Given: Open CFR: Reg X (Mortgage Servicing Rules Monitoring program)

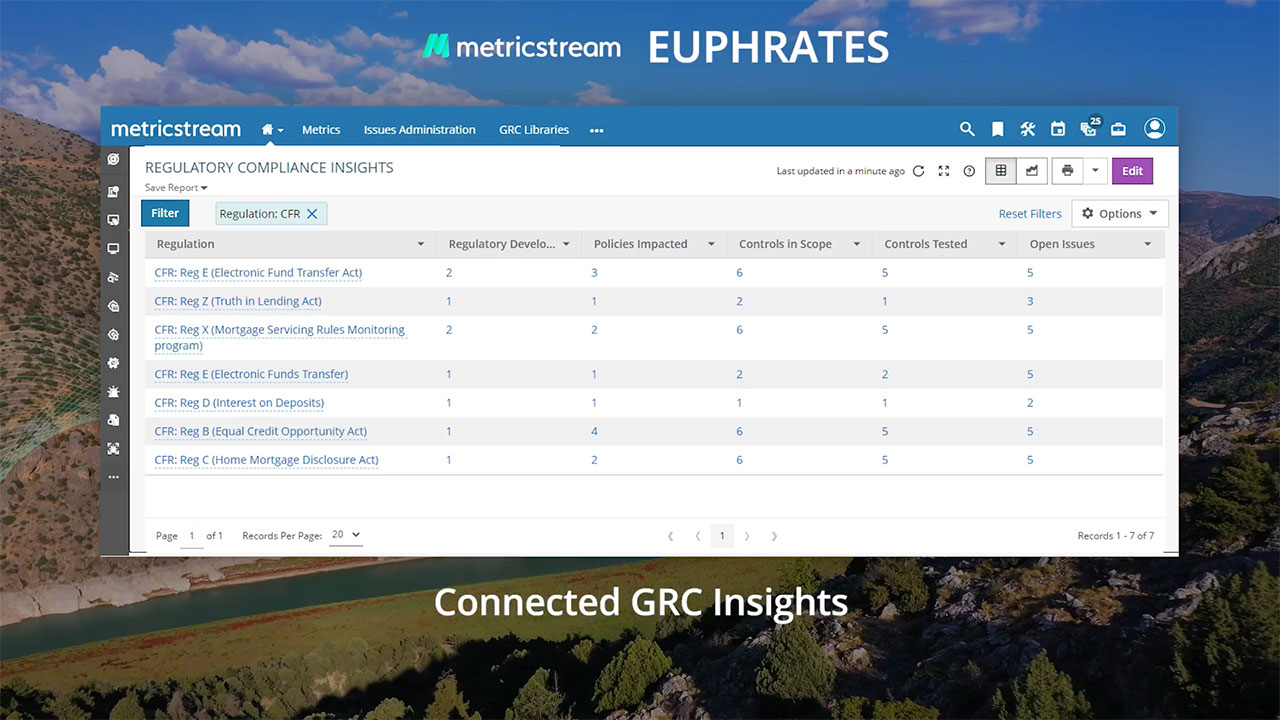Looking at the screenshot, I should (280, 338).
